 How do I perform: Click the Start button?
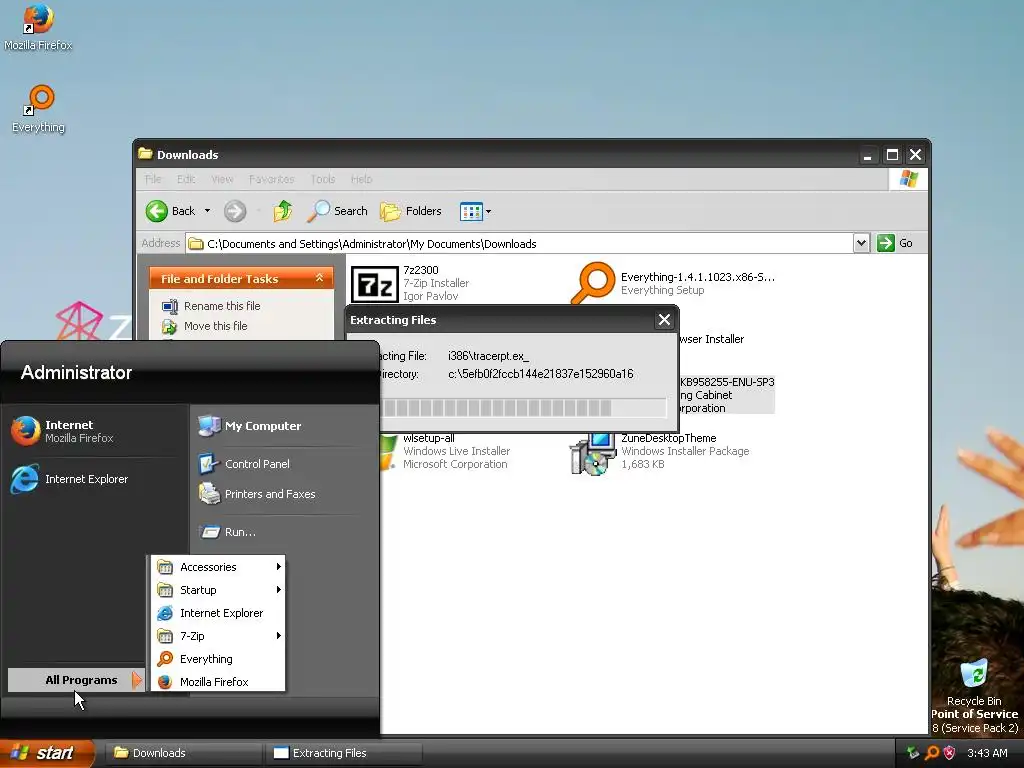(x=46, y=753)
